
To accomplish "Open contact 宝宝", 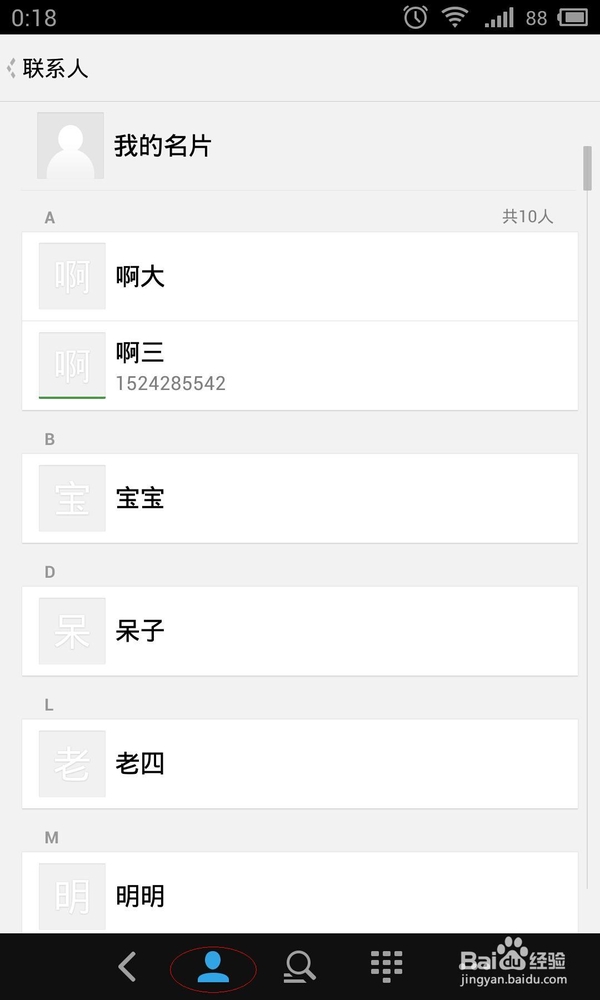I will coord(300,498).
